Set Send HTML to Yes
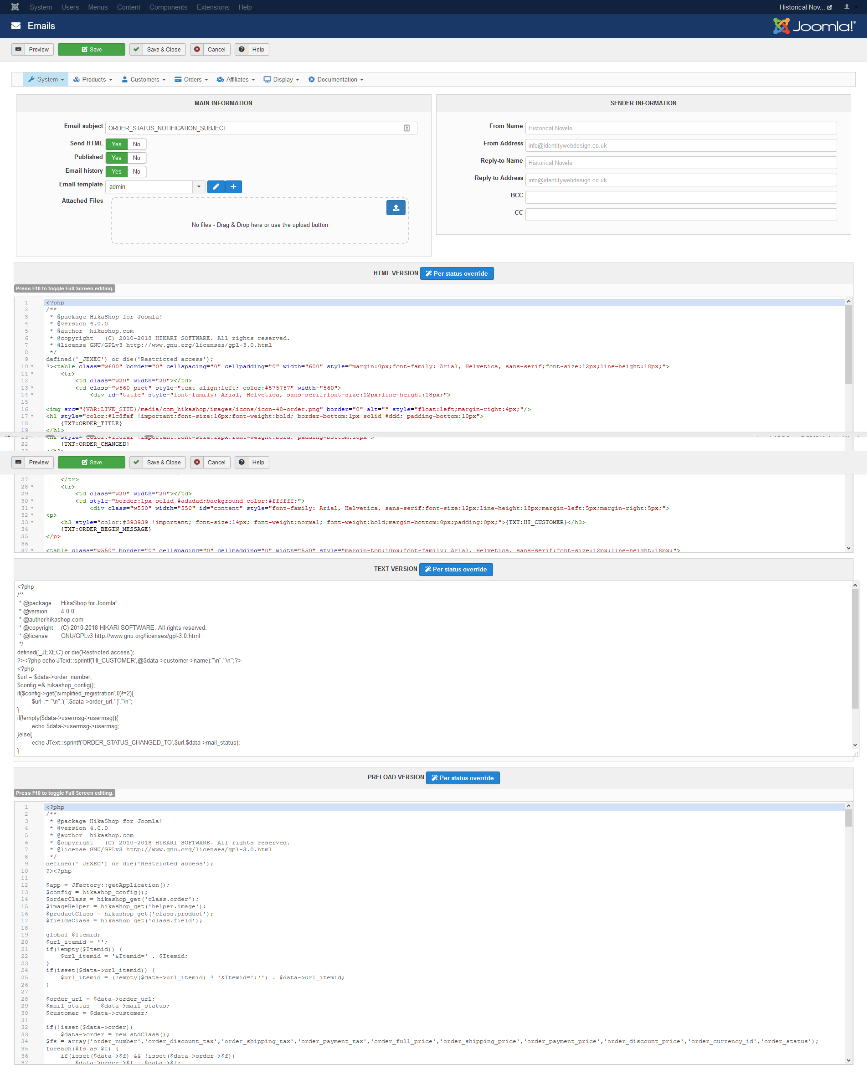Image resolution: width=867 pixels, height=1080 pixels. pyautogui.click(x=116, y=144)
